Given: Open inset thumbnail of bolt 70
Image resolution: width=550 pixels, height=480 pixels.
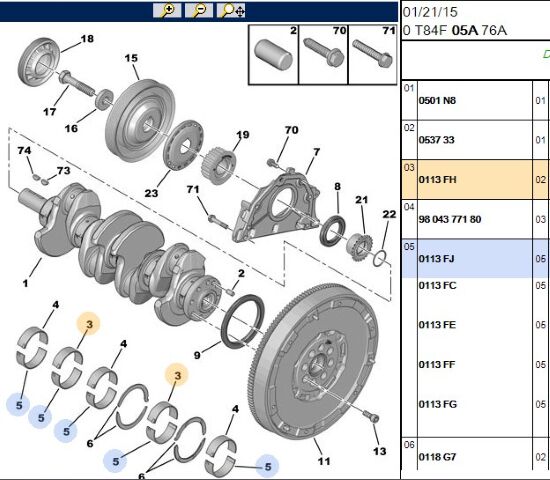Looking at the screenshot, I should (323, 55).
